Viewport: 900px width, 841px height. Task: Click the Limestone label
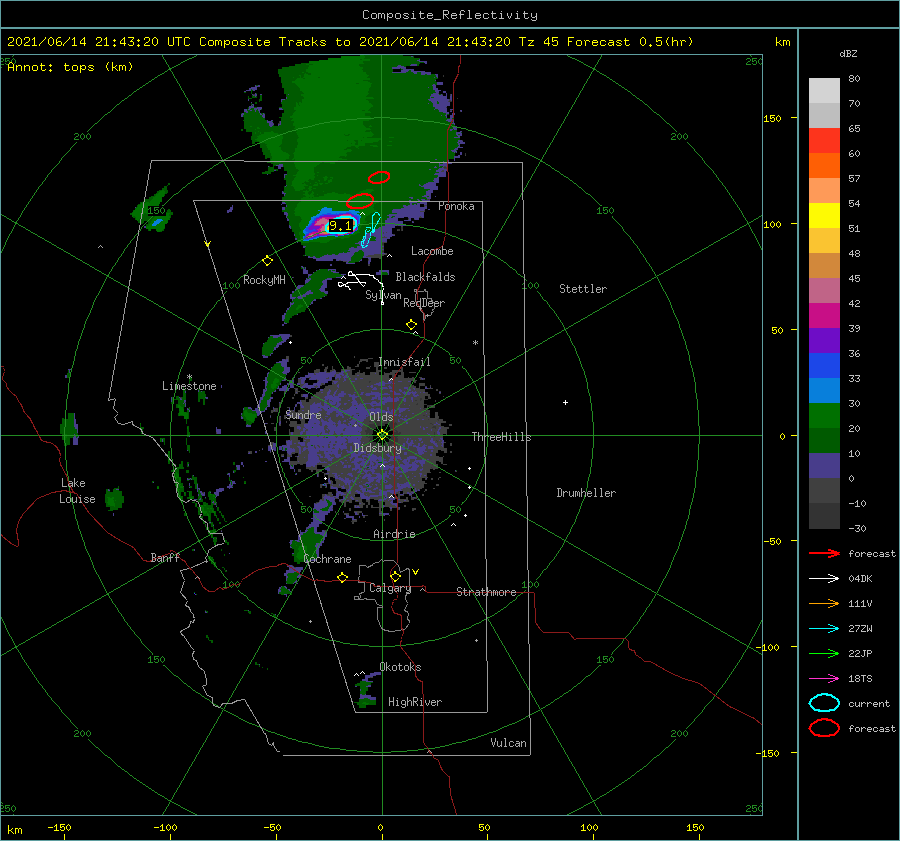pyautogui.click(x=189, y=386)
